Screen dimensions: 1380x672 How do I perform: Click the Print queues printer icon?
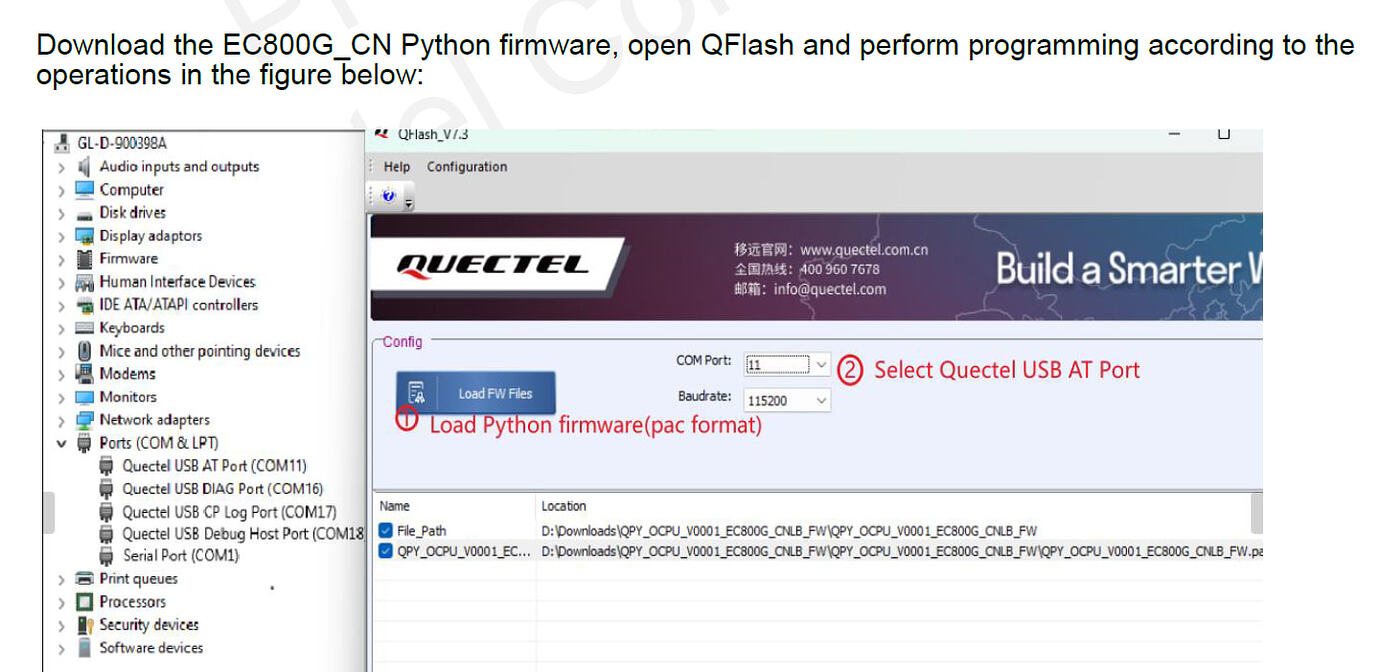(84, 579)
